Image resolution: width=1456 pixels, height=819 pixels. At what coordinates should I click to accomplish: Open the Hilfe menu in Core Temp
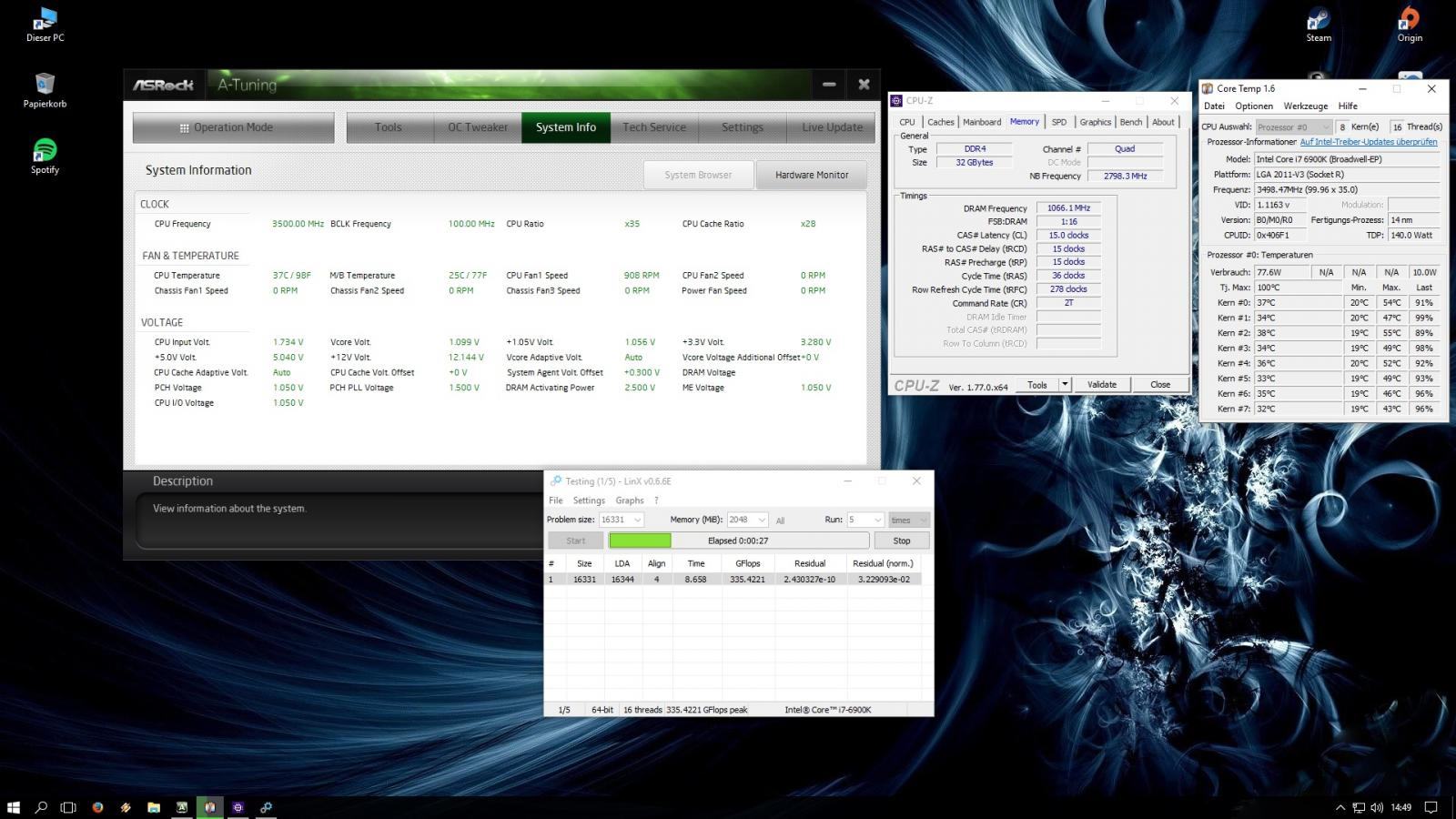1348,106
